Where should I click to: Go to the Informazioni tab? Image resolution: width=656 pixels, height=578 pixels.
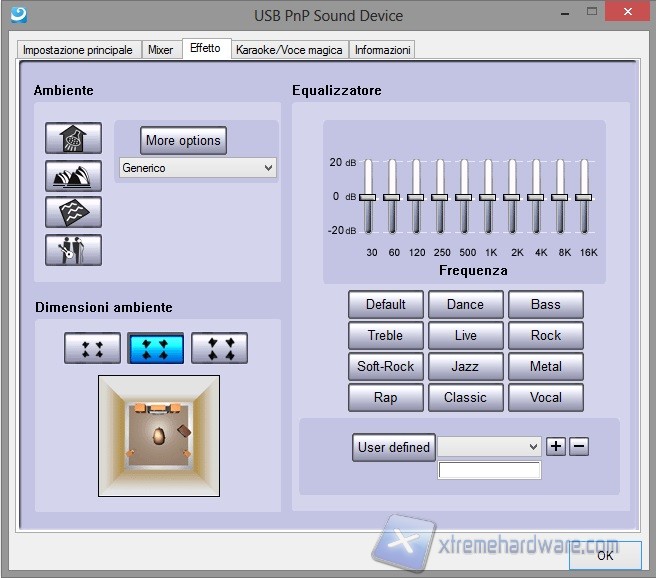(x=382, y=50)
